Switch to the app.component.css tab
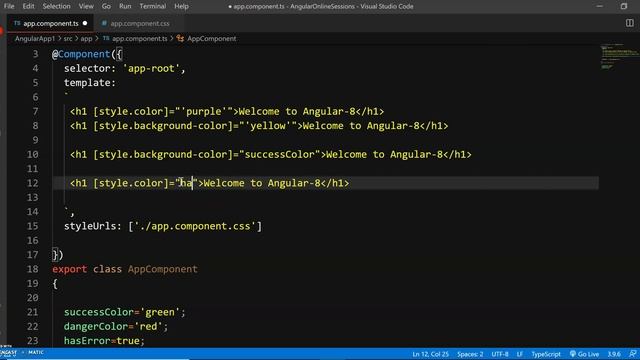Viewport: 640px width, 360px height. tap(140, 23)
